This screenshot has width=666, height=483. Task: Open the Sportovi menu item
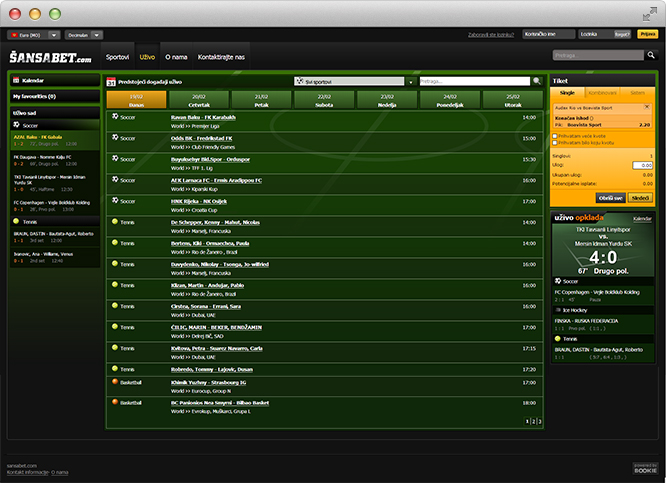coord(117,58)
